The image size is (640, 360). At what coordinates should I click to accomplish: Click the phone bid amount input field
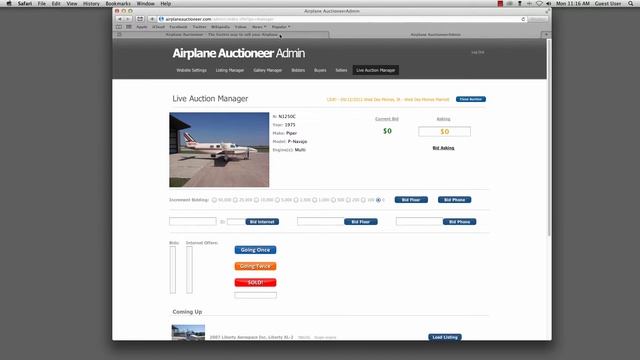[x=420, y=222]
